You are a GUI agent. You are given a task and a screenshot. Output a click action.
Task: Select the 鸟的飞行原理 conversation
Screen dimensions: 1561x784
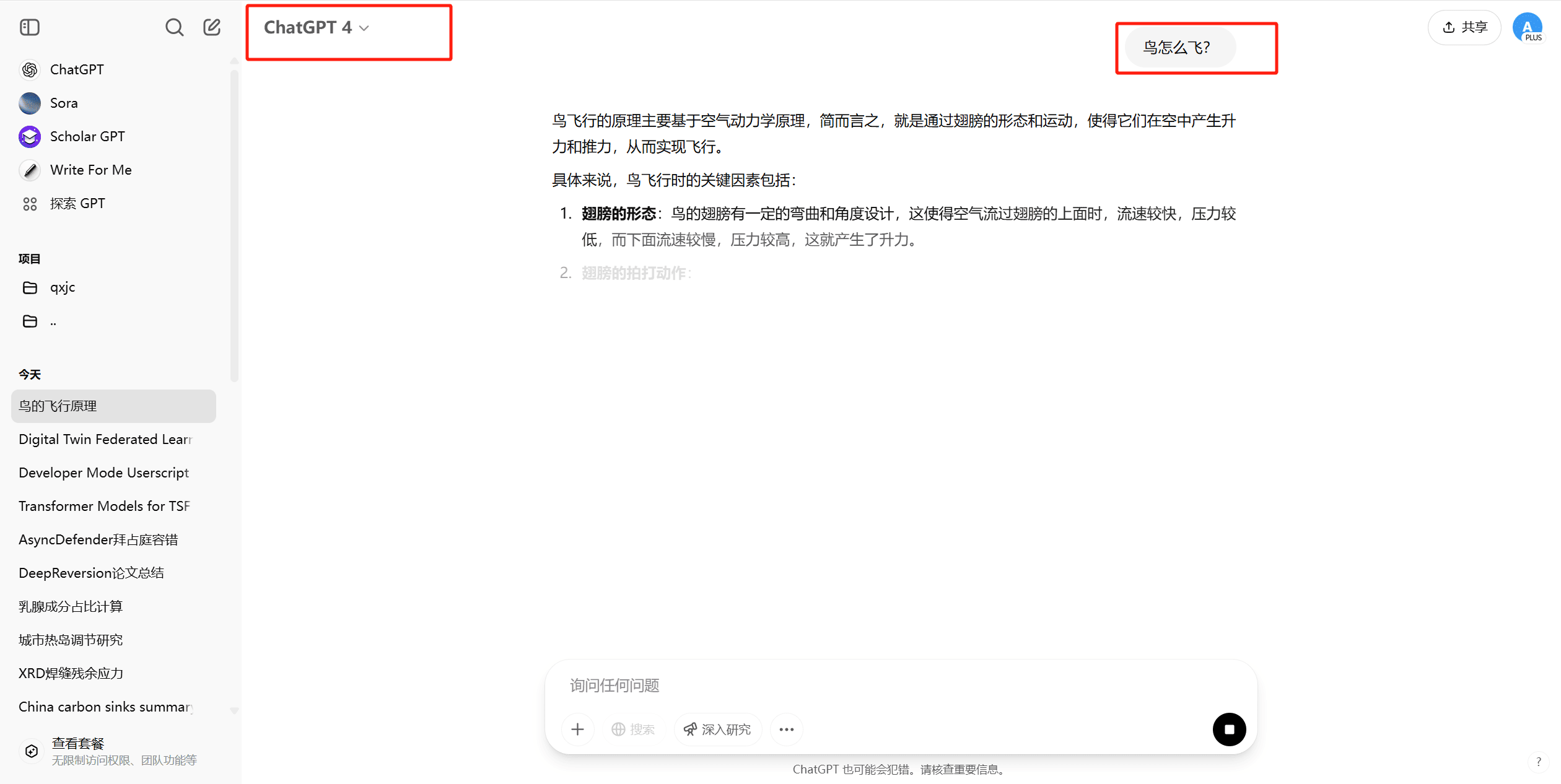point(114,406)
